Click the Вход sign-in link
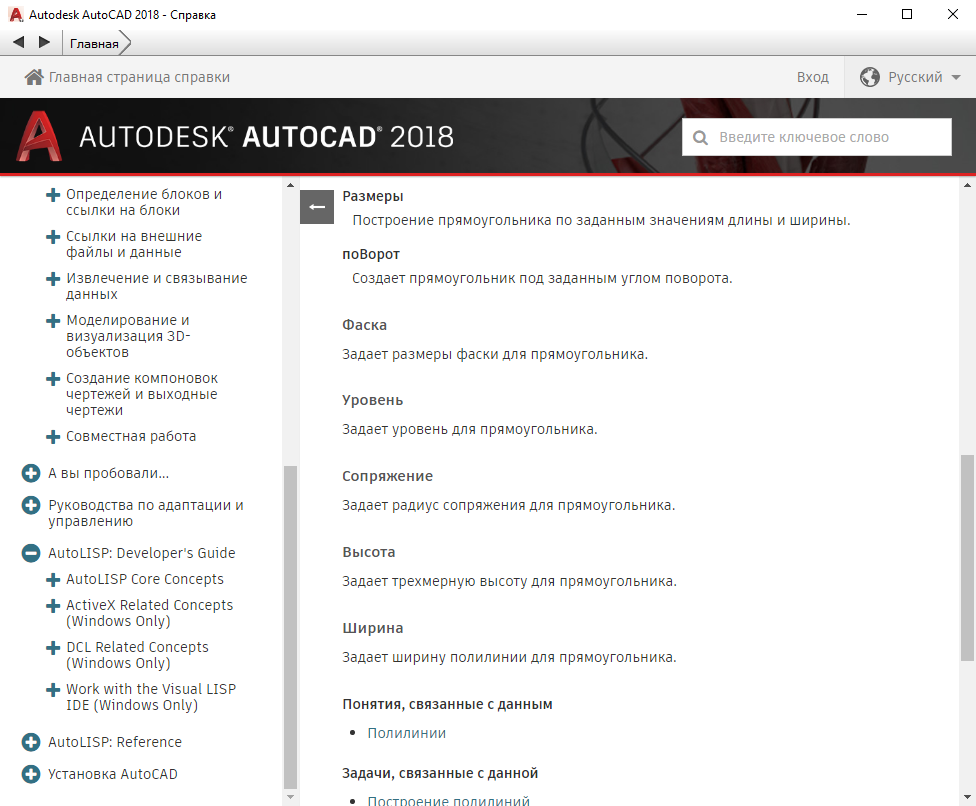The width and height of the screenshot is (976, 806). pos(812,77)
